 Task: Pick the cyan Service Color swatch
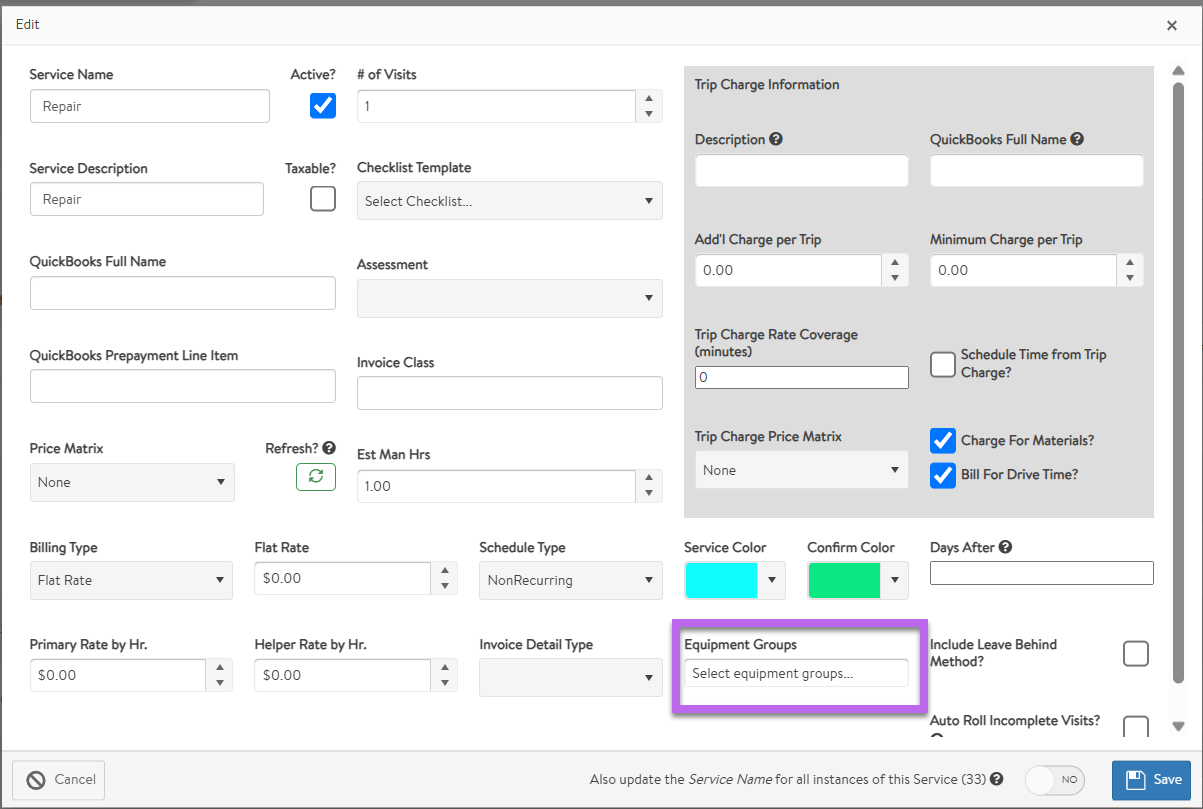(x=721, y=580)
